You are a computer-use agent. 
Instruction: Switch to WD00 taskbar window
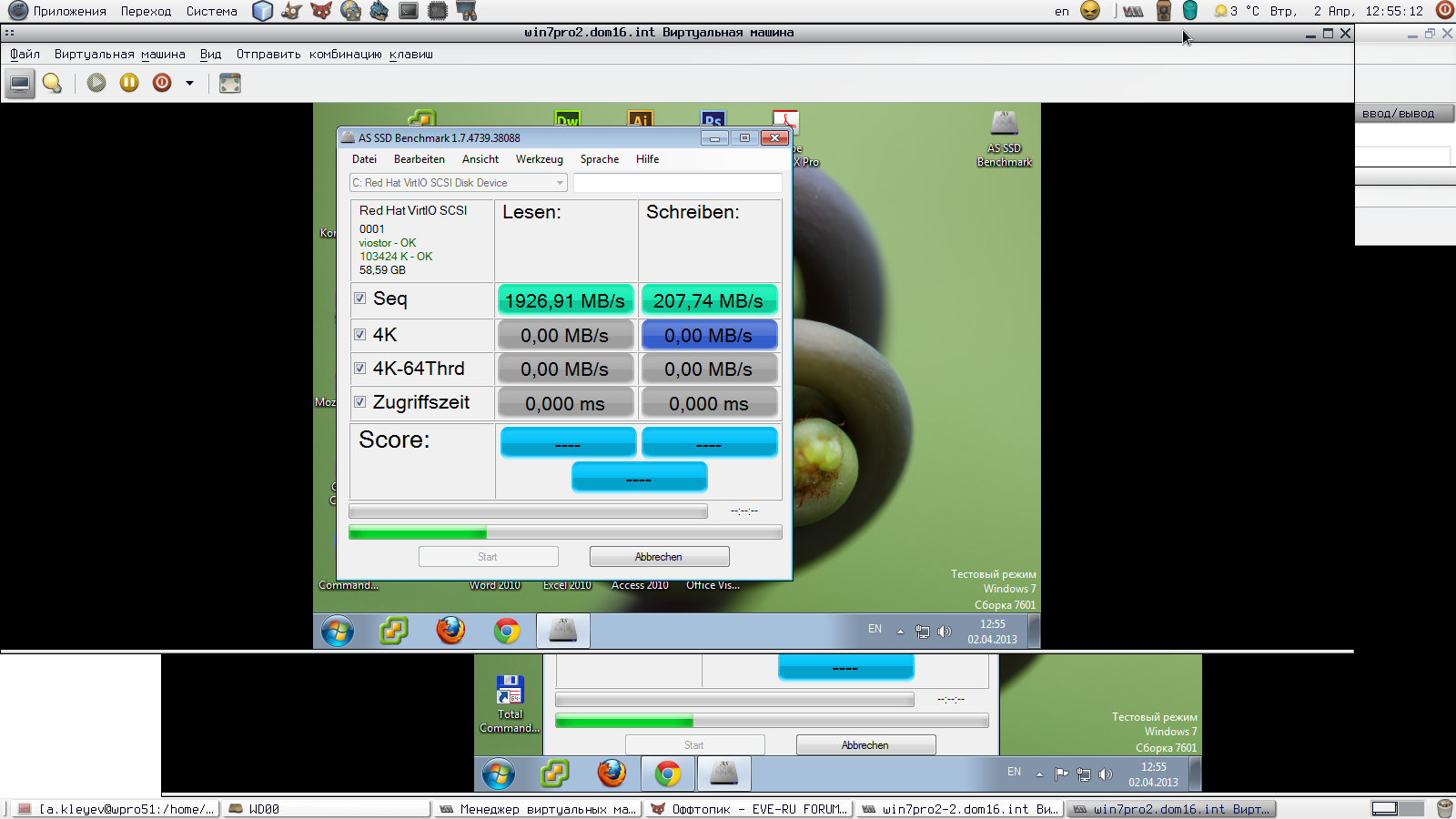(326, 809)
